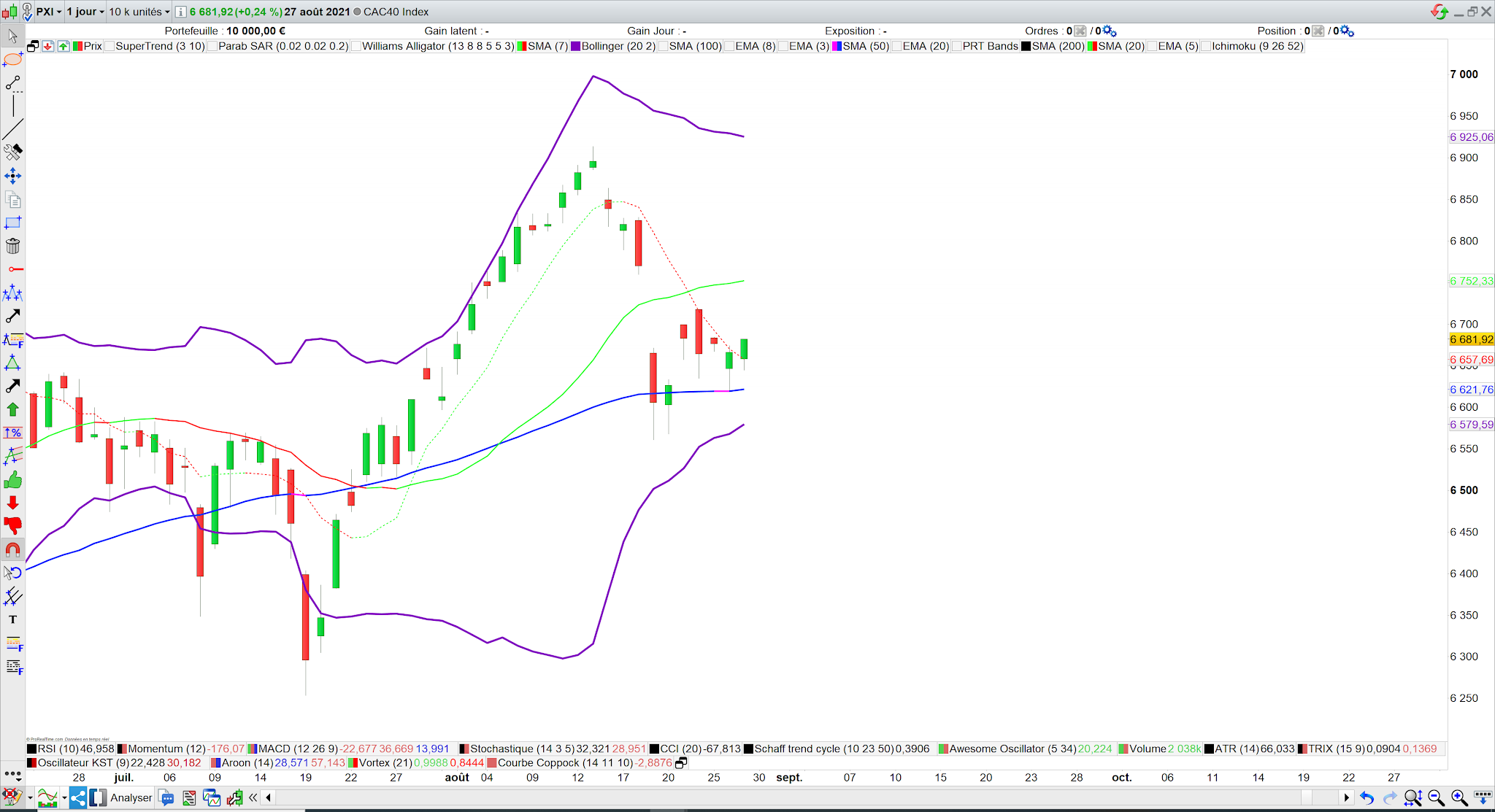Click the Vortex (21) indicator label
This screenshot has width=1495, height=812.
coord(385,762)
